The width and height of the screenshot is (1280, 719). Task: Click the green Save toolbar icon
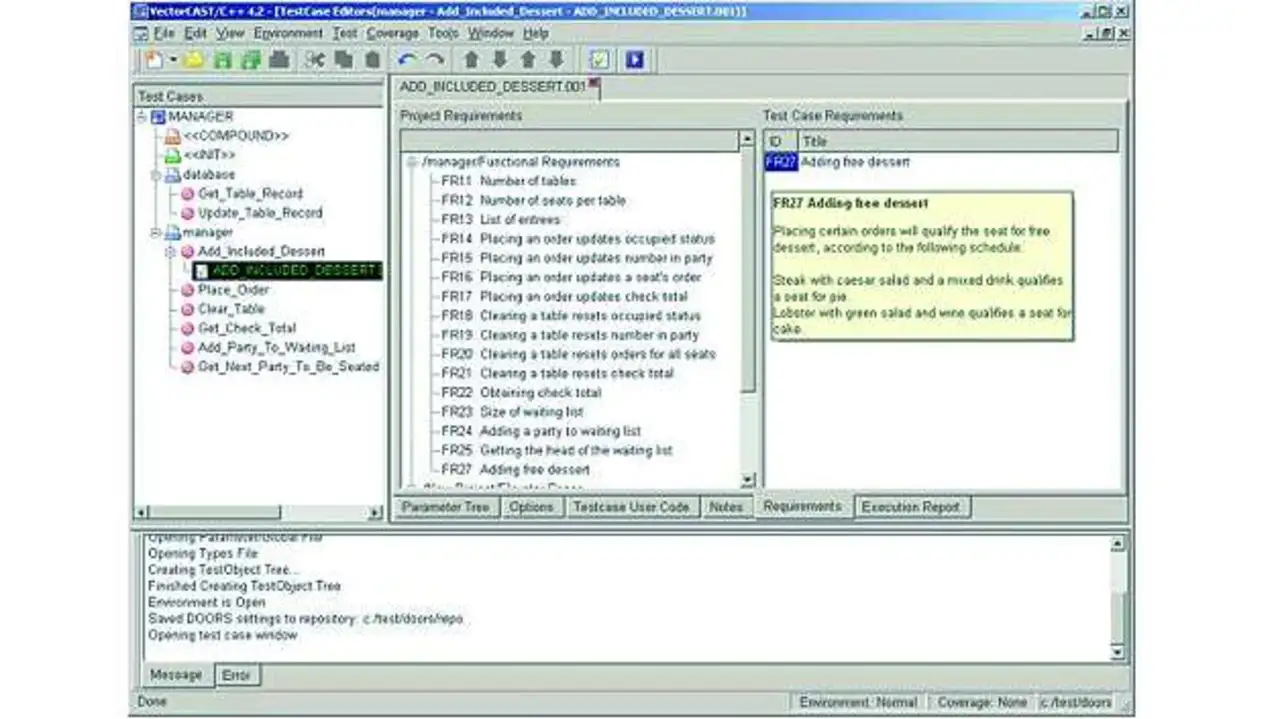222,60
